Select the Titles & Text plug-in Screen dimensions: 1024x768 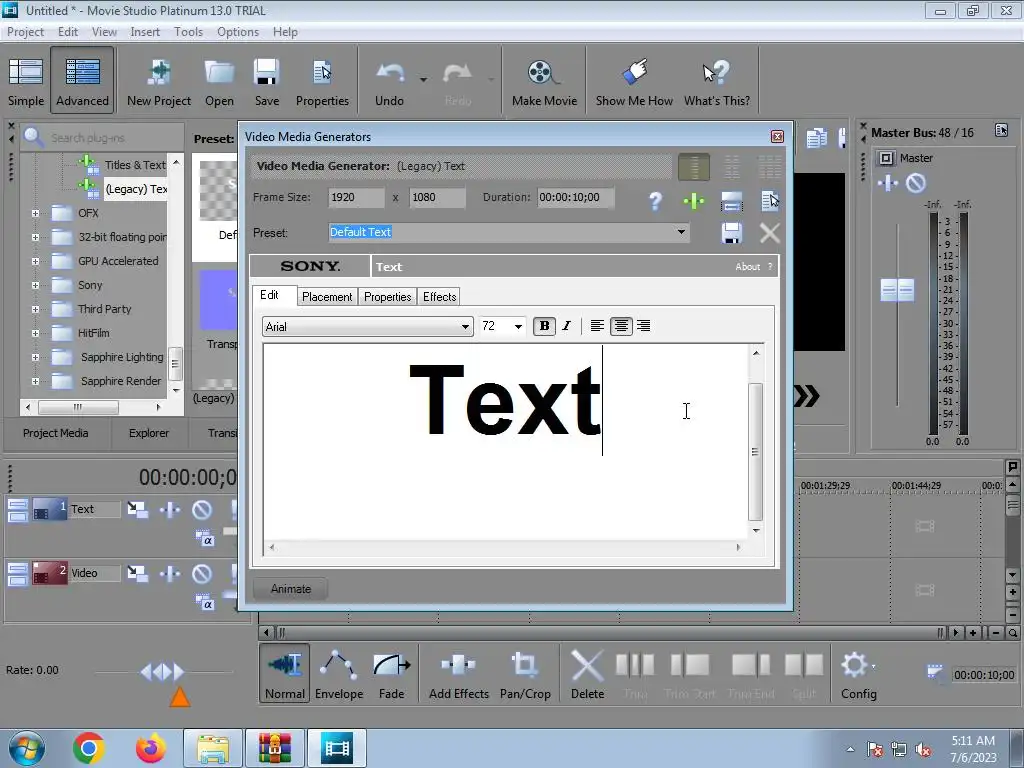135,165
